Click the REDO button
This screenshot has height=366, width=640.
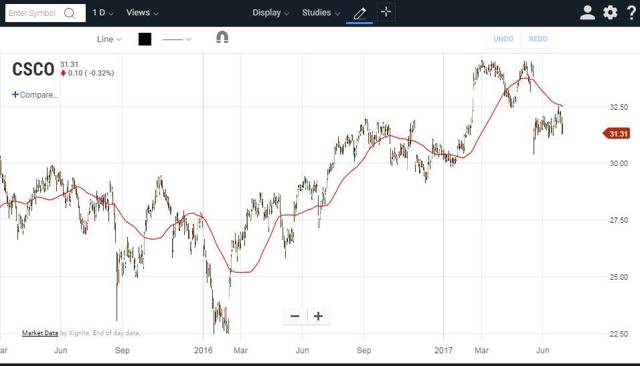[538, 39]
